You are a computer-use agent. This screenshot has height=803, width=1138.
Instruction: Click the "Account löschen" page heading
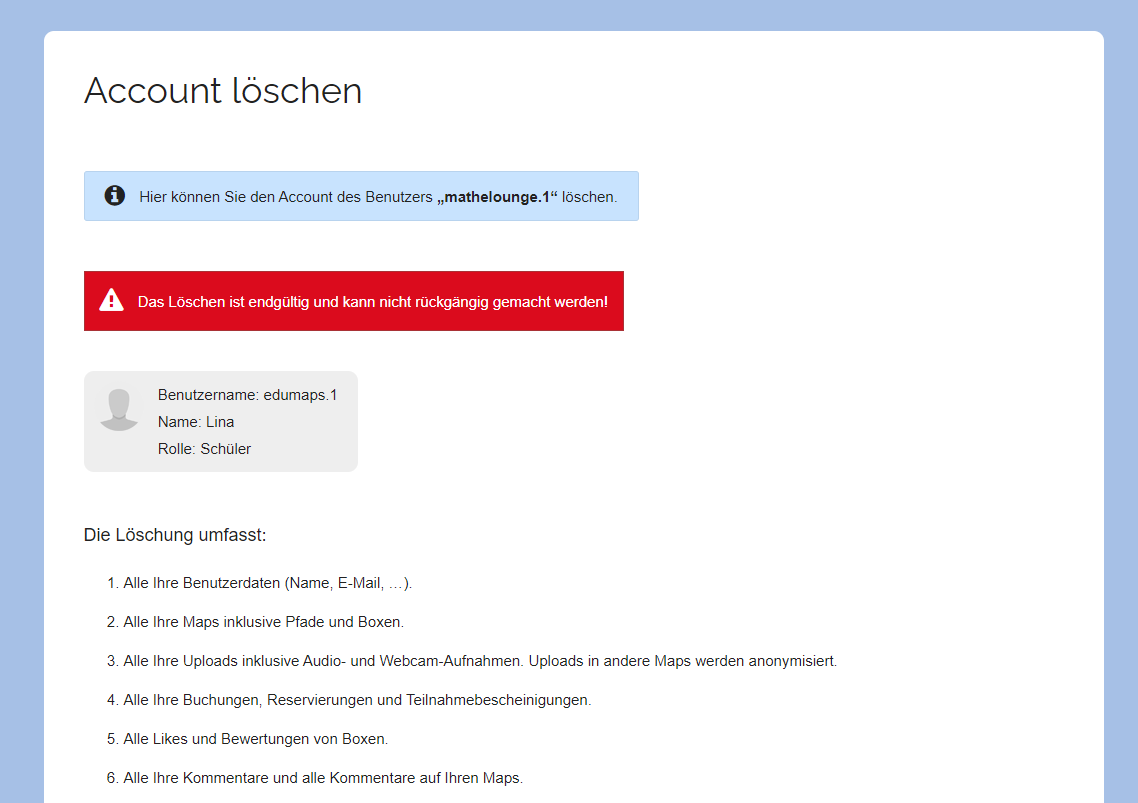[223, 91]
